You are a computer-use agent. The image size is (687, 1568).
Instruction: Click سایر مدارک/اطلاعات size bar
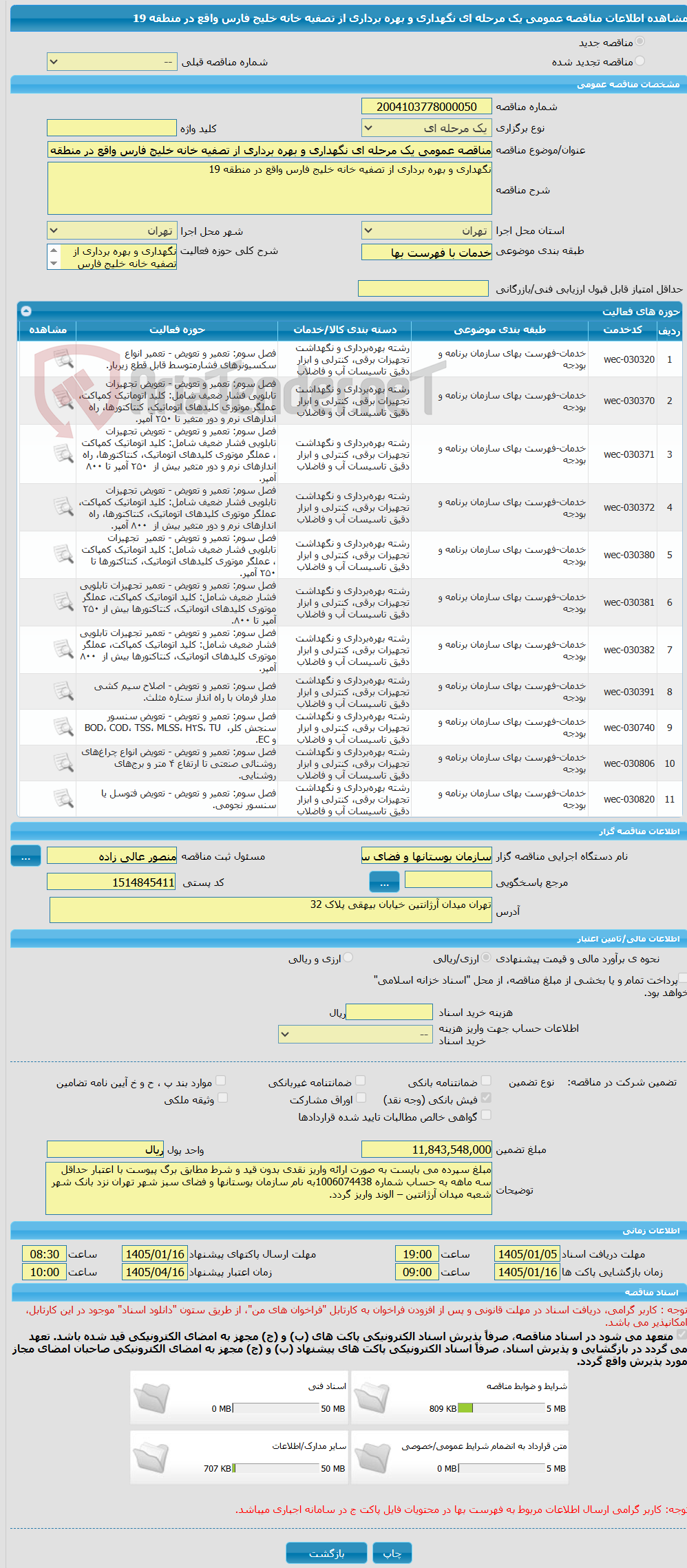click(x=276, y=1468)
